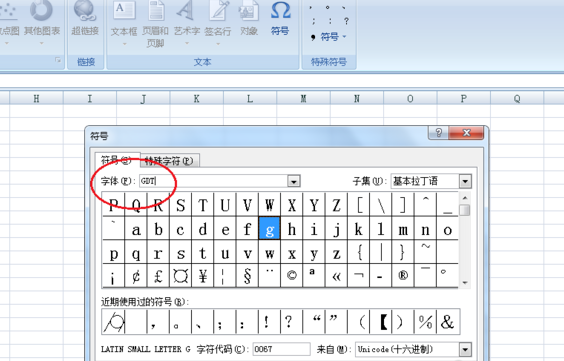
Task: Select column header K in the worksheet
Action: coord(196,99)
